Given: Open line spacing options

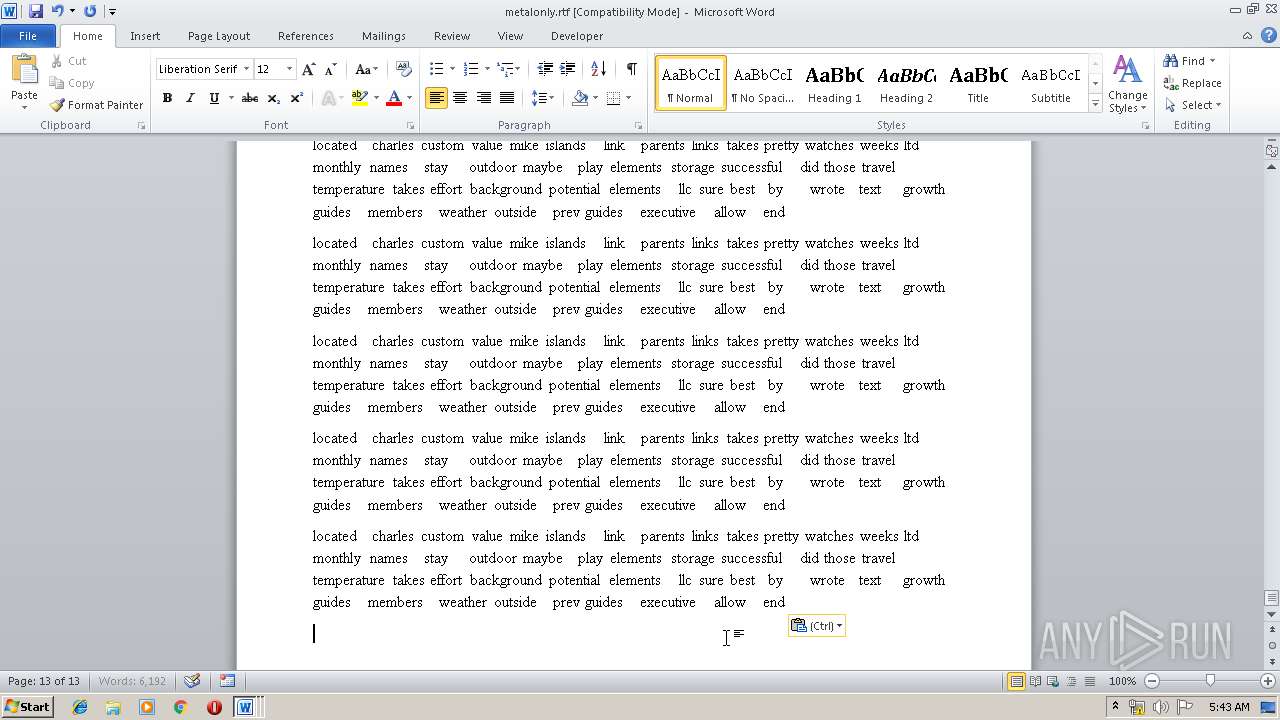Looking at the screenshot, I should [x=543, y=98].
